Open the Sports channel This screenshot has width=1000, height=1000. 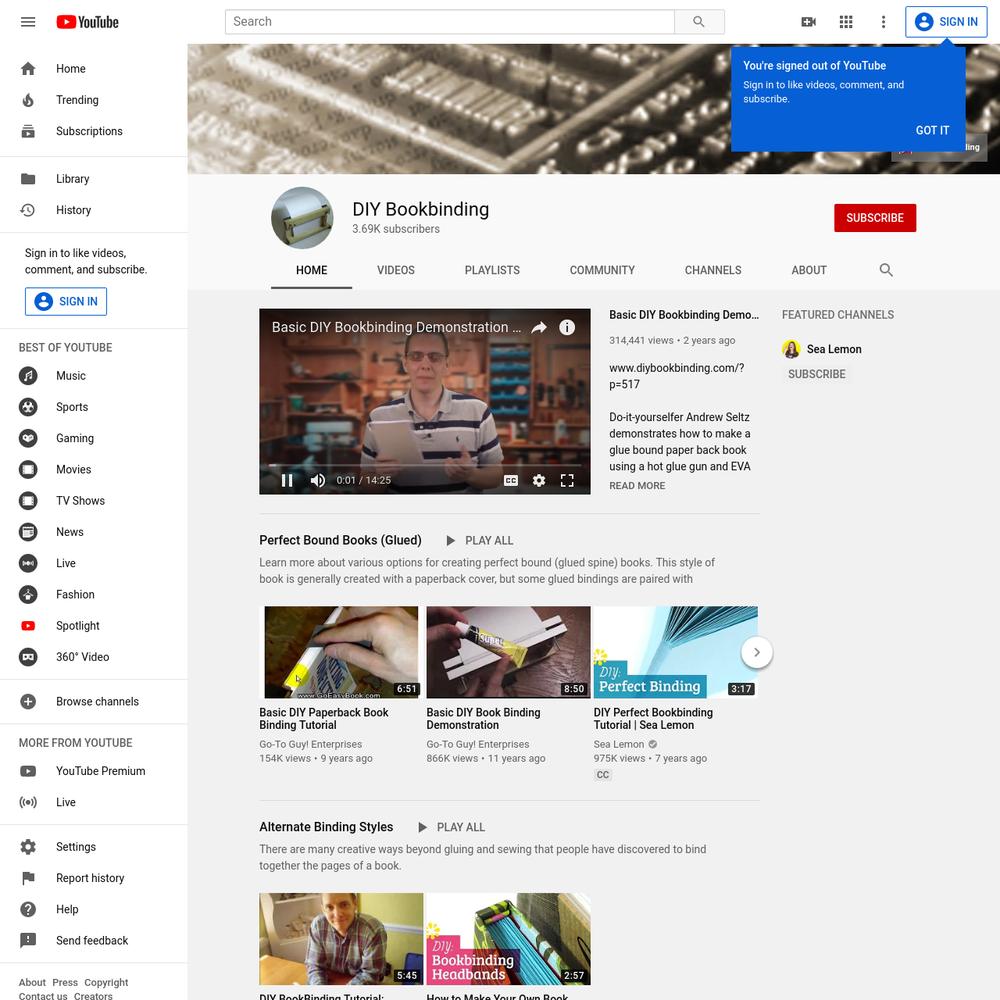[x=94, y=408]
